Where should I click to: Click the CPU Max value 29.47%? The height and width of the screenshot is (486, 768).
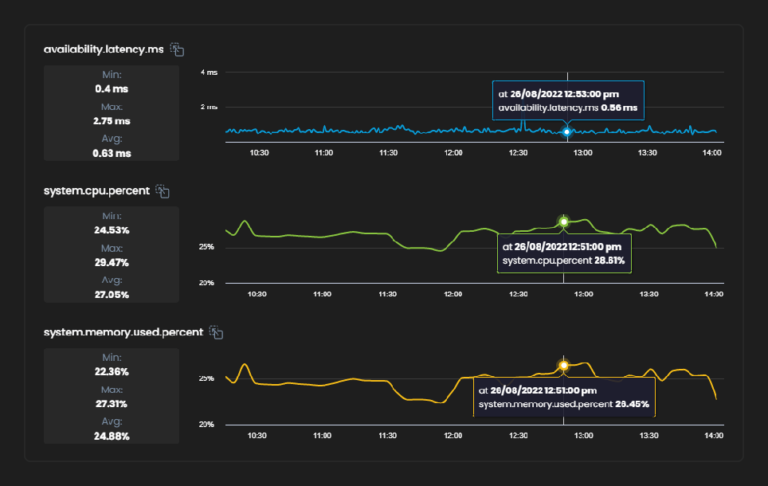[x=111, y=262]
